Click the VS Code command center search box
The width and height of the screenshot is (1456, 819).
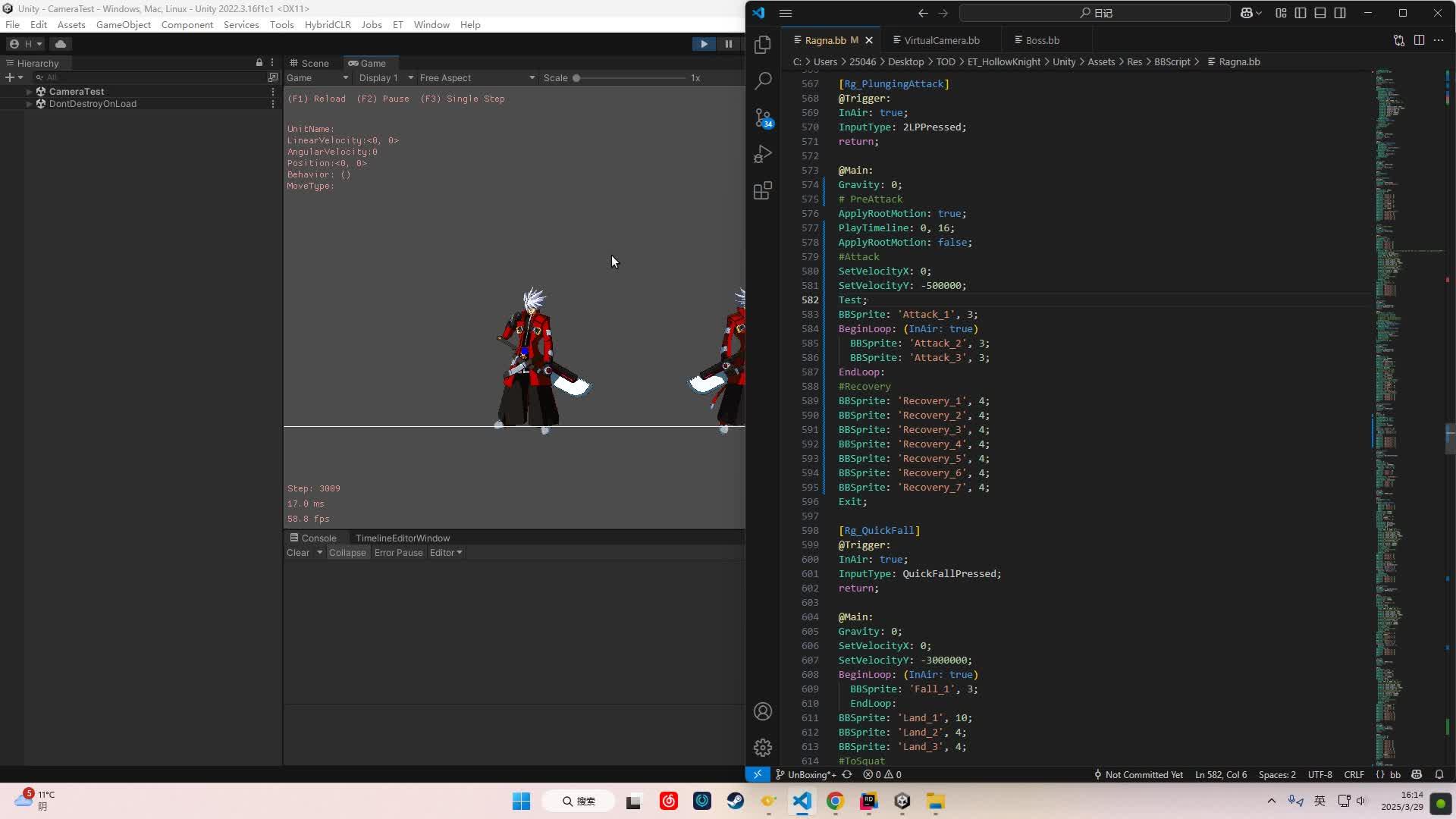pyautogui.click(x=1095, y=13)
